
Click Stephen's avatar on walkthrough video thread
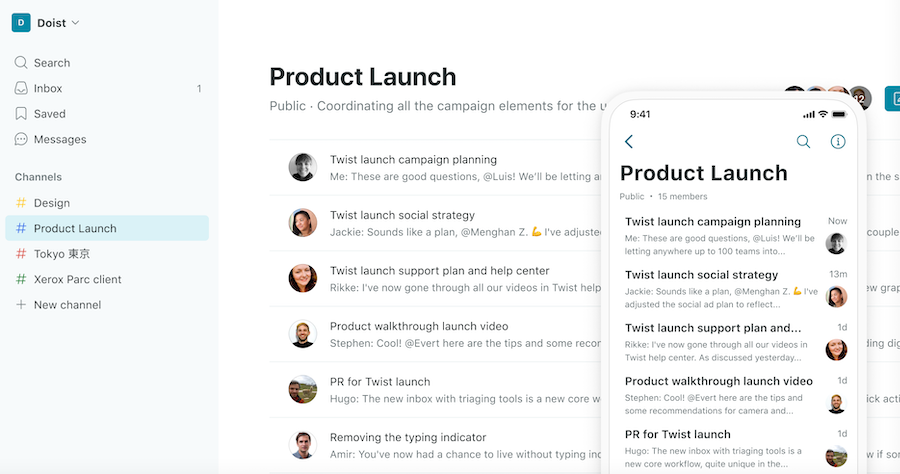click(302, 334)
